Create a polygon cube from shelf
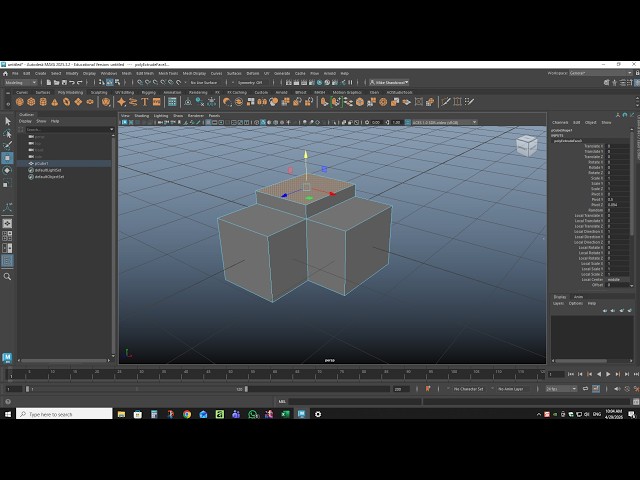640x480 pixels. [31, 102]
